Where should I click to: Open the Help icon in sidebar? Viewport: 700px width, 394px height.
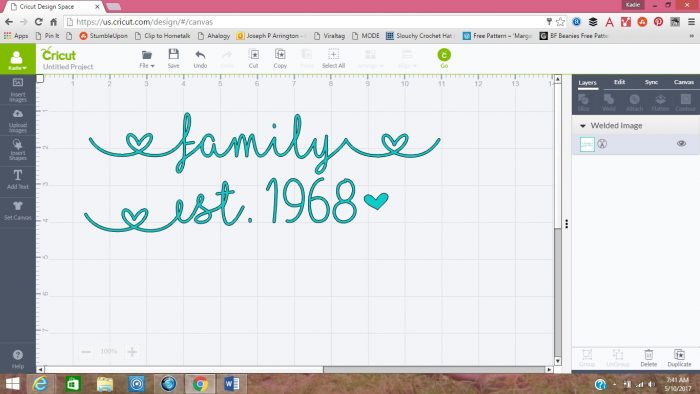[x=18, y=359]
